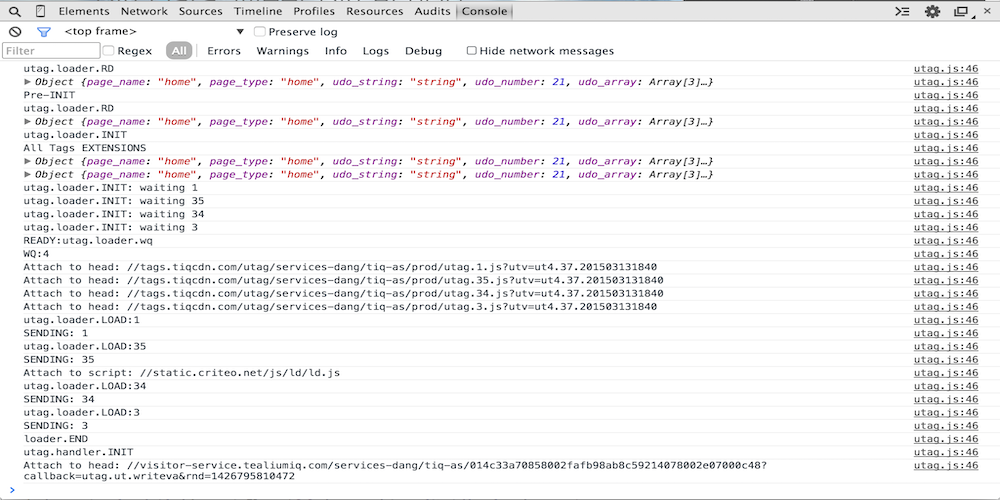
Task: Expand the Object row below the second utag.loader.RD
Action: 27,121
